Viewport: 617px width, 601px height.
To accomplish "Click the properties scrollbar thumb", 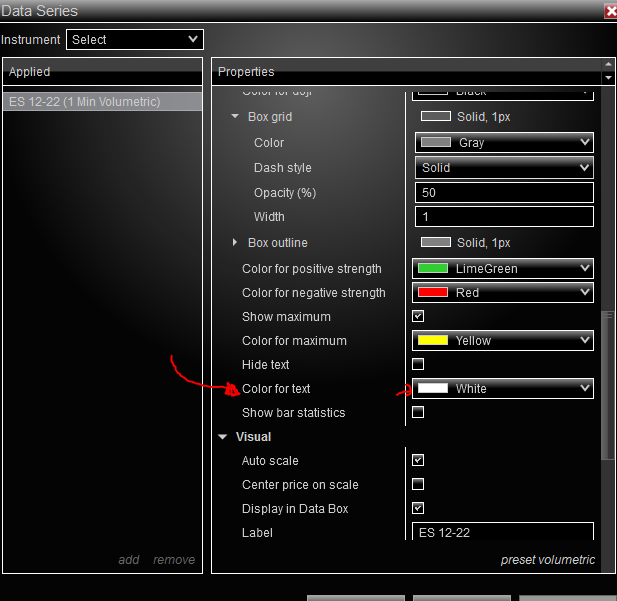I will pos(608,385).
